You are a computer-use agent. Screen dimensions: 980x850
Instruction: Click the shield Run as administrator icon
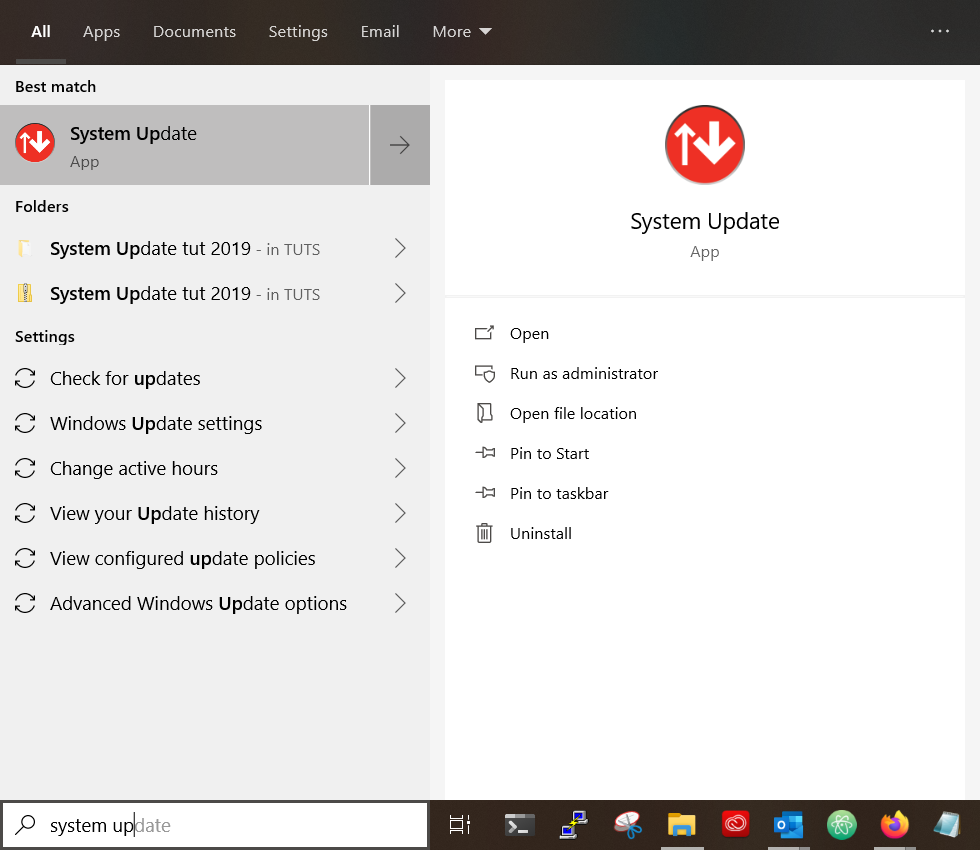(x=485, y=374)
